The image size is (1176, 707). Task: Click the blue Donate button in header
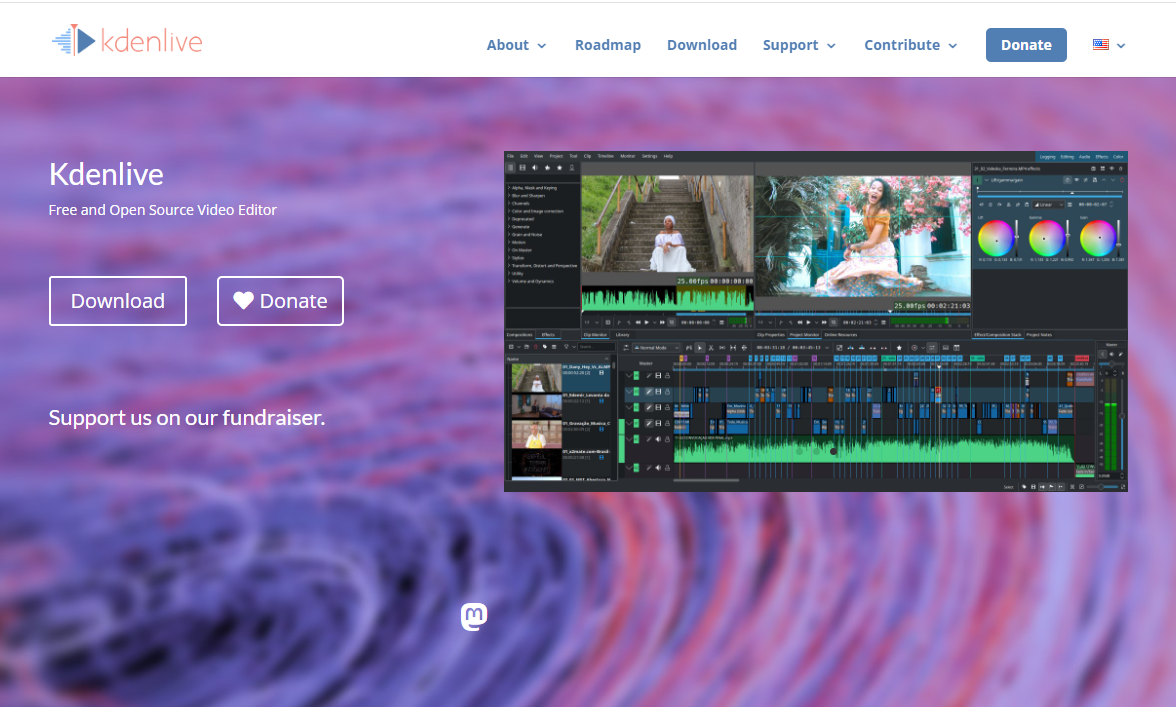pyautogui.click(x=1026, y=45)
